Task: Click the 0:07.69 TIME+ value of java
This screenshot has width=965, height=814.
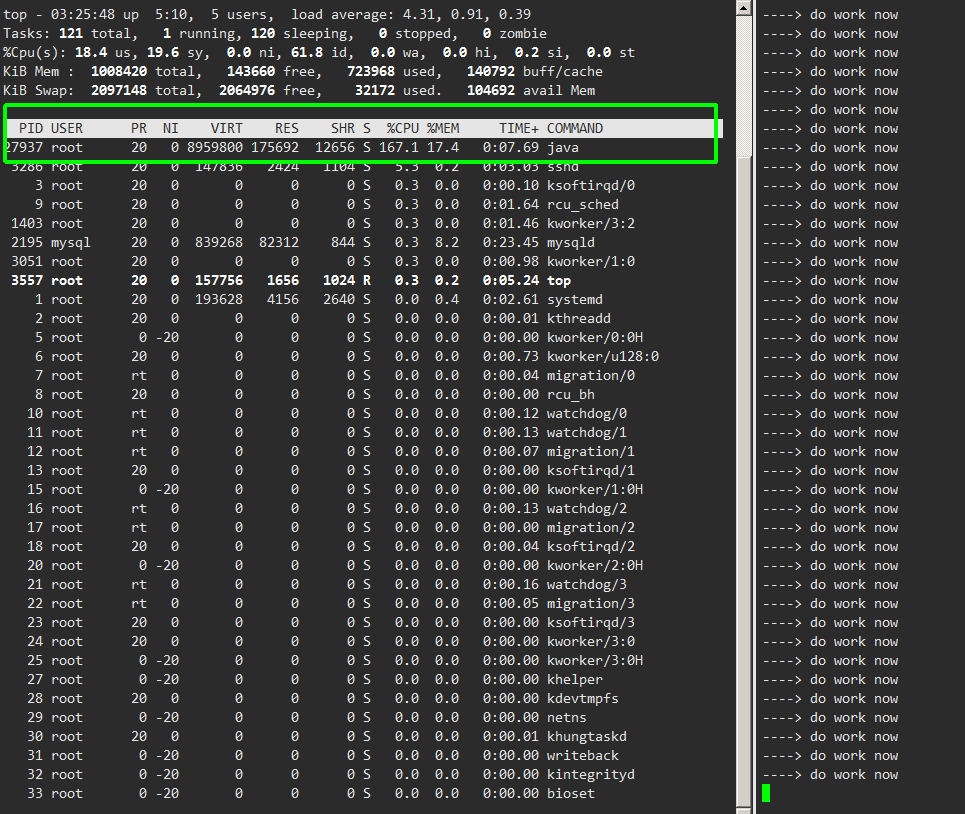Action: [511, 148]
